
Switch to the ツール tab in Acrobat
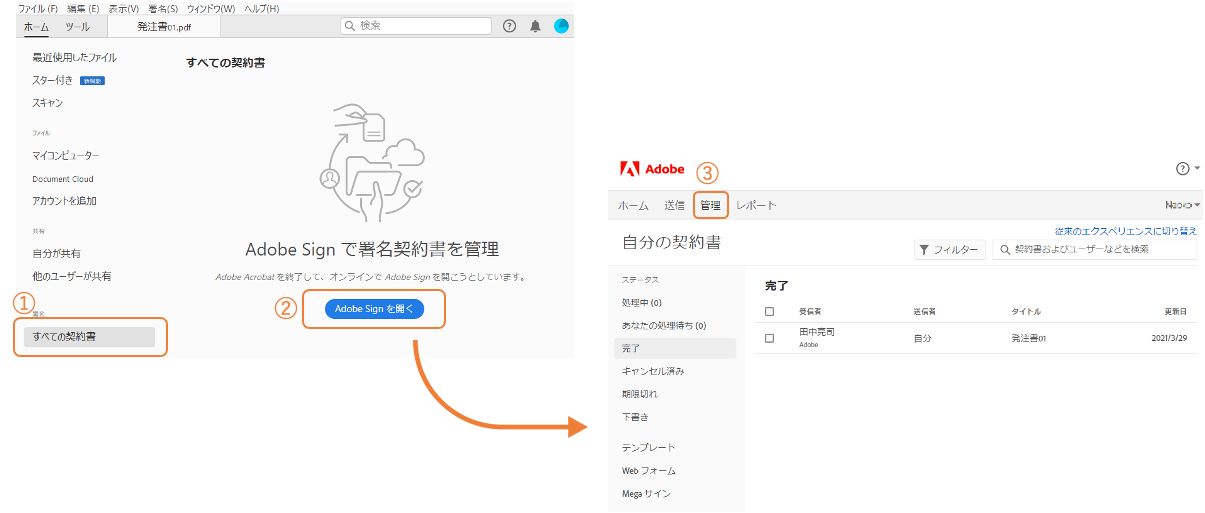[76, 26]
